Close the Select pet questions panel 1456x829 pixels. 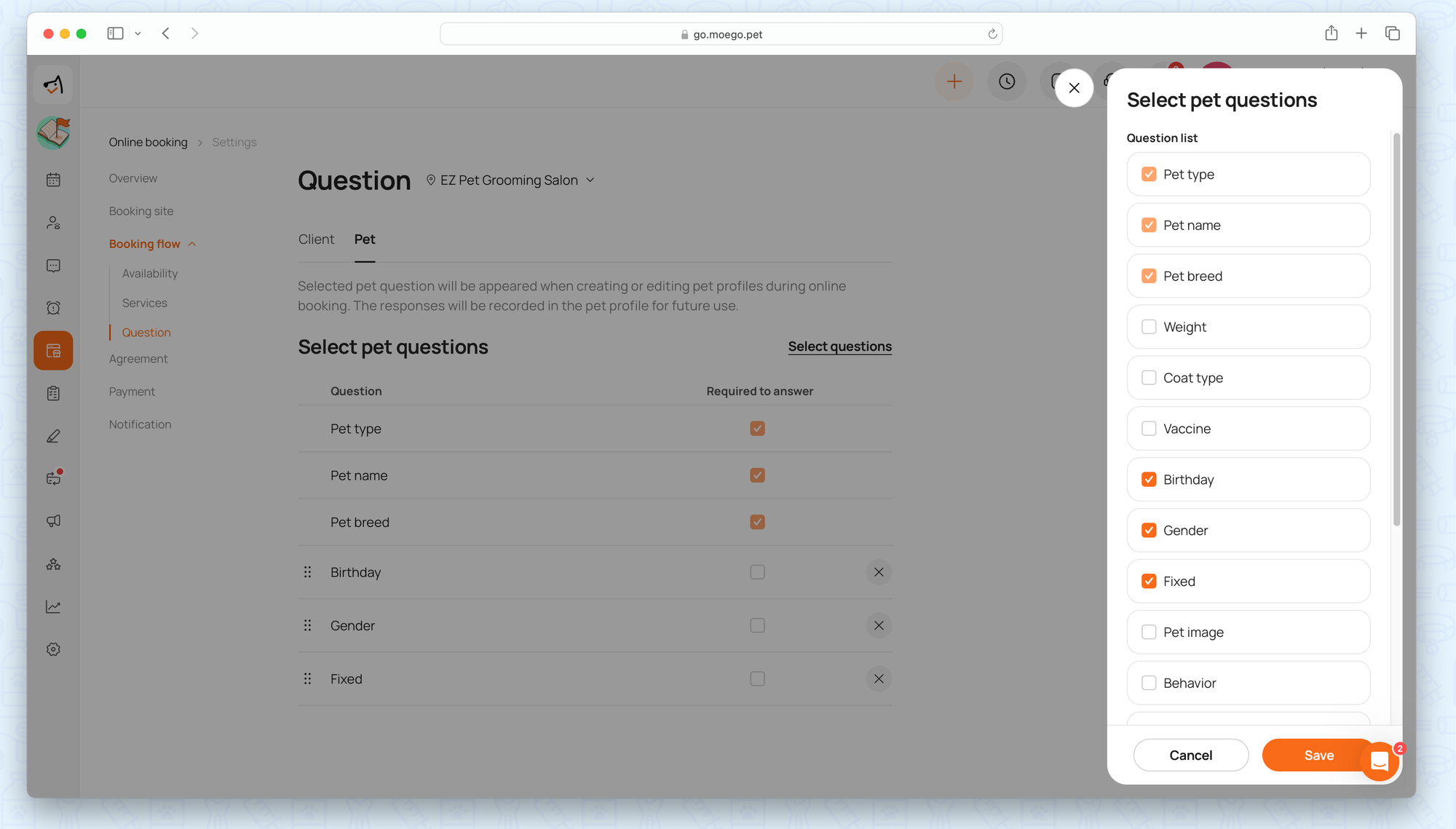point(1074,88)
